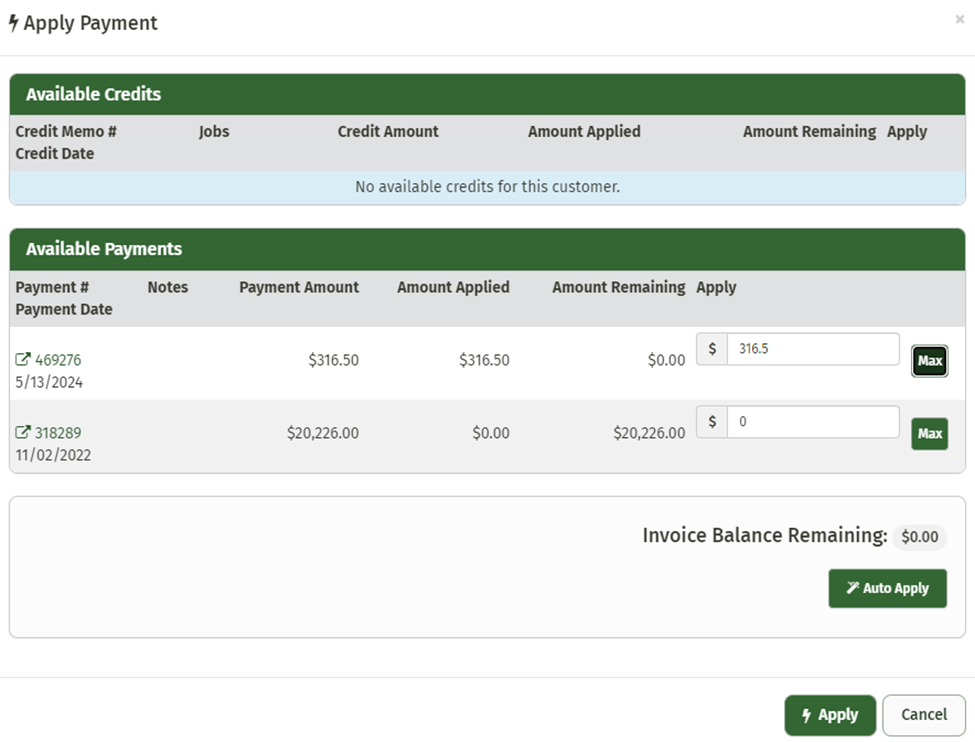The width and height of the screenshot is (975, 742).
Task: Focus the apply amount field showing 0
Action: click(812, 422)
